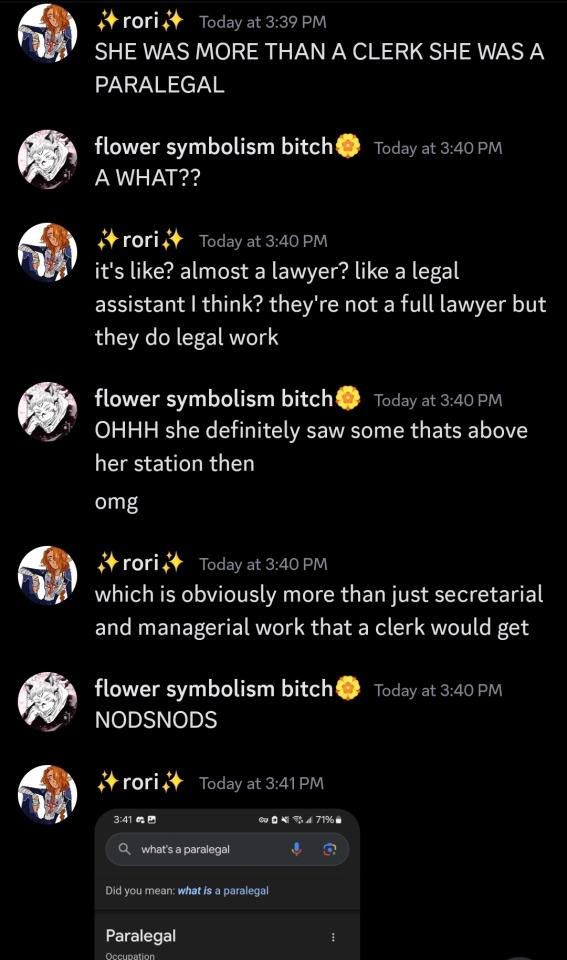Tap rori's avatar next to "which is obviously more"

coord(48,575)
